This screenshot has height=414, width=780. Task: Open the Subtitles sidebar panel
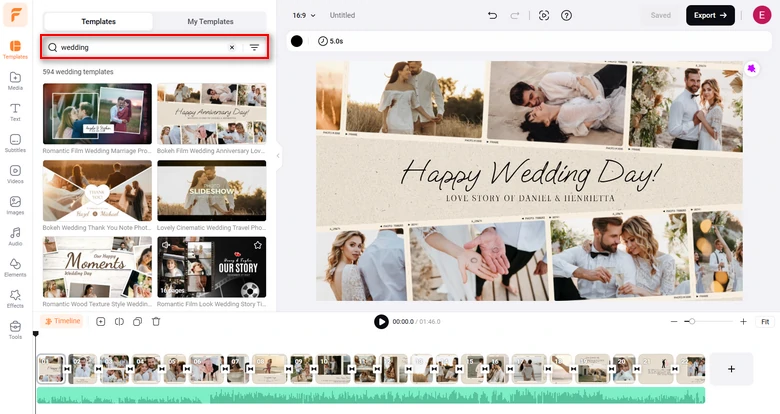tap(15, 143)
